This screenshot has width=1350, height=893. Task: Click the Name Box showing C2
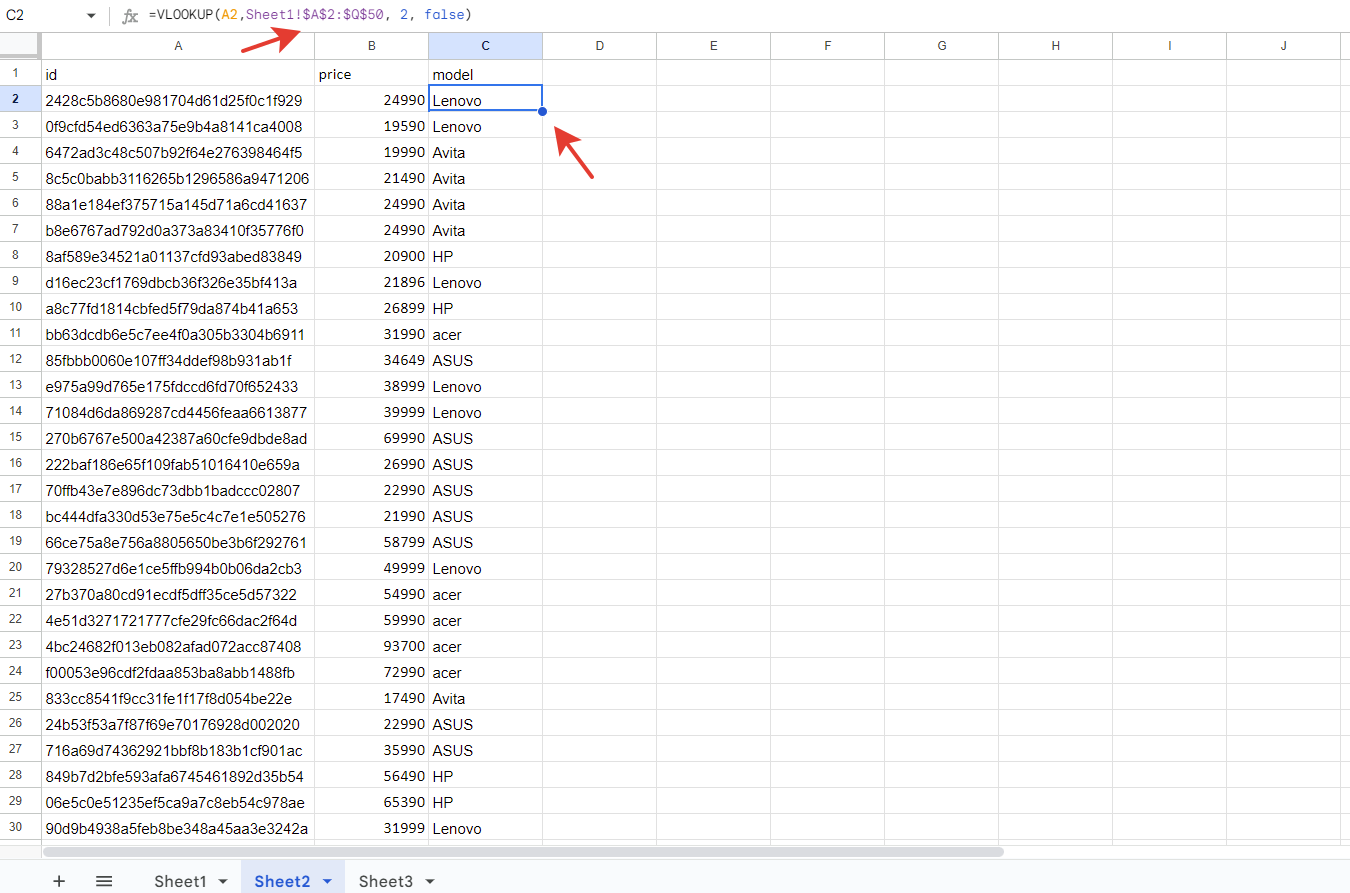(x=40, y=16)
